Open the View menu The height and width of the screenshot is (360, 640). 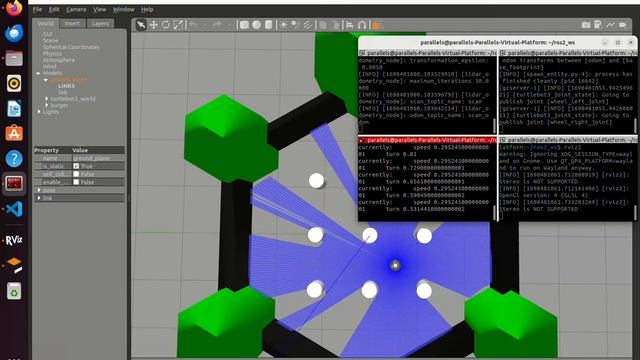pos(99,9)
